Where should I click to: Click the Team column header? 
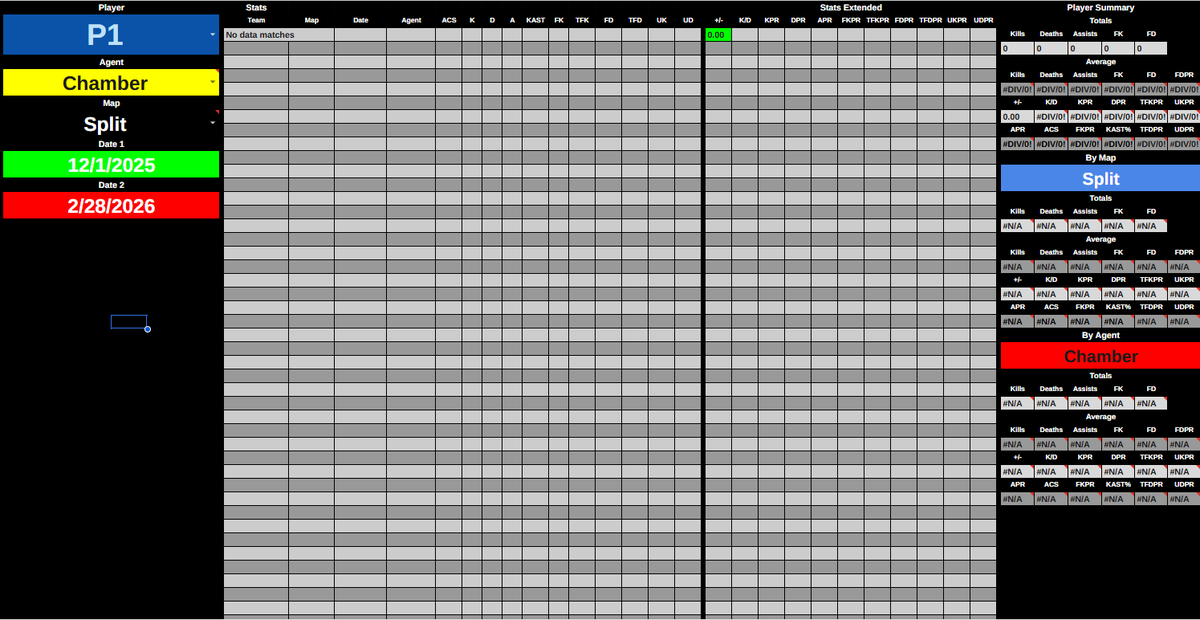coord(256,20)
